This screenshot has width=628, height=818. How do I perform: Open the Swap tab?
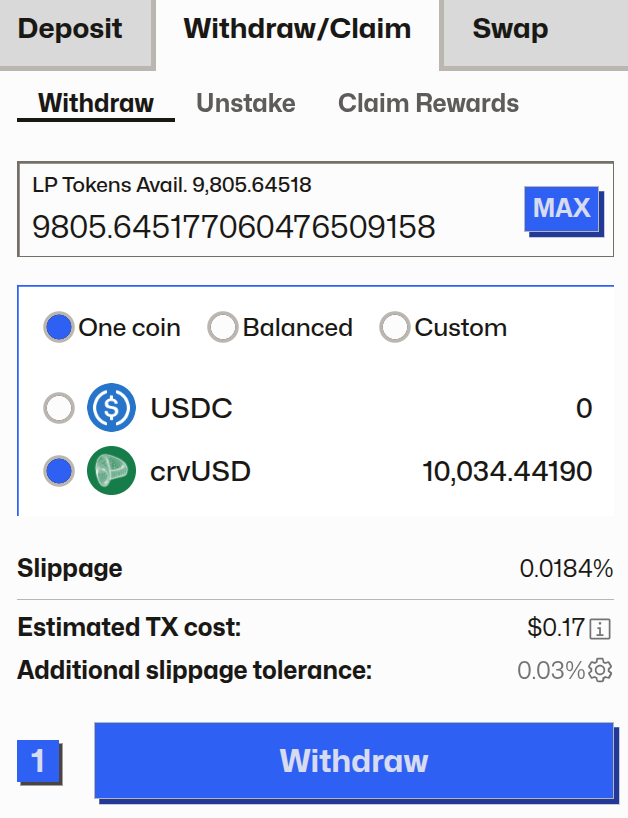(510, 29)
